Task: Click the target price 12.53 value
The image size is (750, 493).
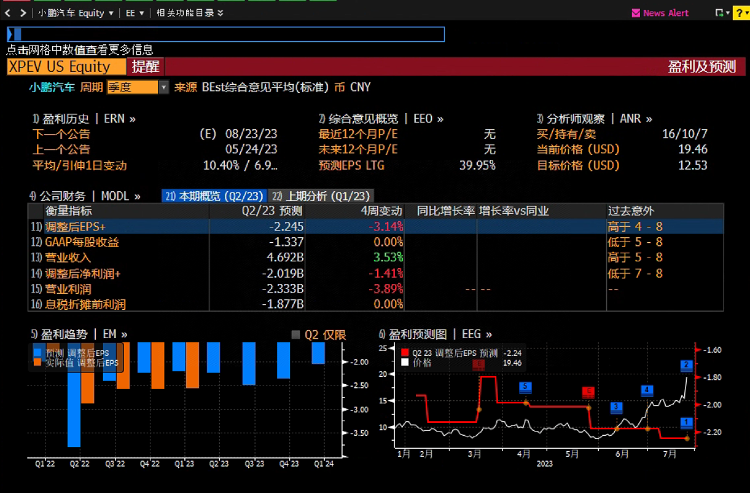Action: pyautogui.click(x=693, y=165)
